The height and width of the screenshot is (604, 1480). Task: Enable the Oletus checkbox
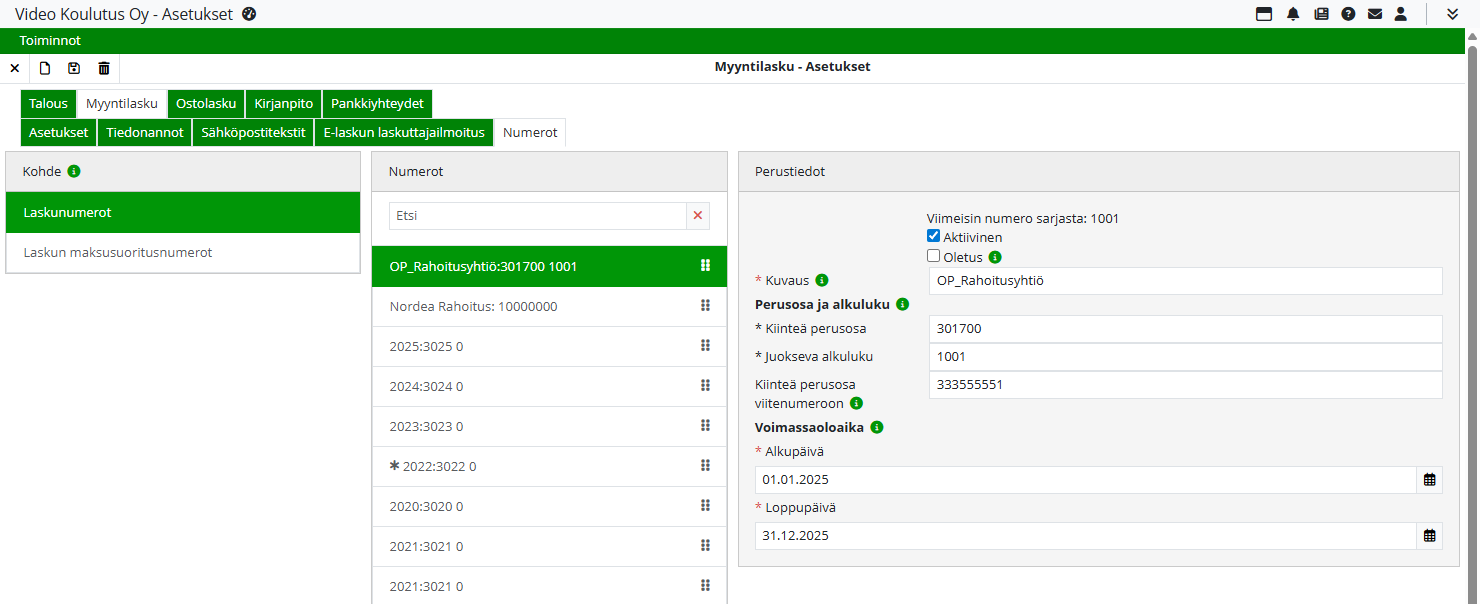pyautogui.click(x=934, y=256)
